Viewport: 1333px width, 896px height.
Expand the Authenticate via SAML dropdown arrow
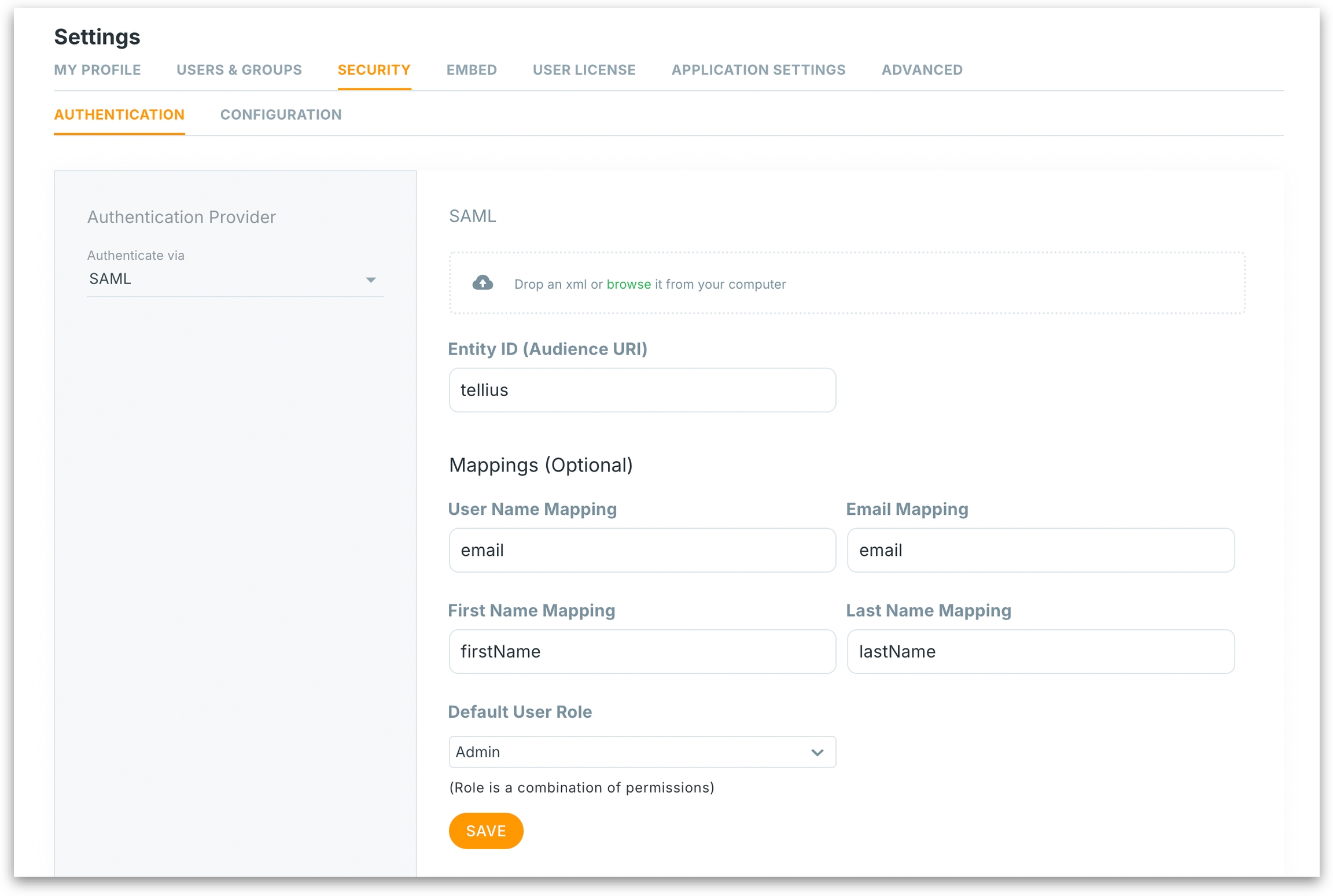(x=370, y=280)
